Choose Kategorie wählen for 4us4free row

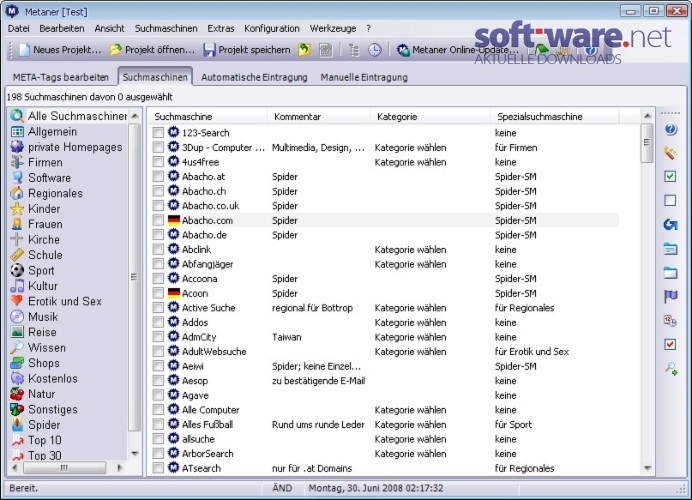410,162
